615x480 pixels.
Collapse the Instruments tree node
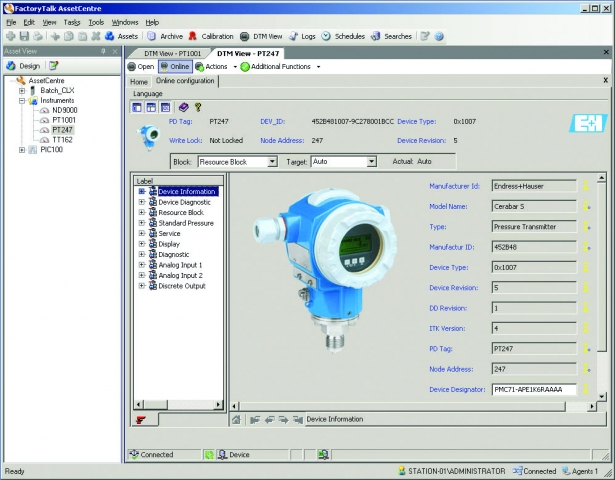pyautogui.click(x=22, y=101)
